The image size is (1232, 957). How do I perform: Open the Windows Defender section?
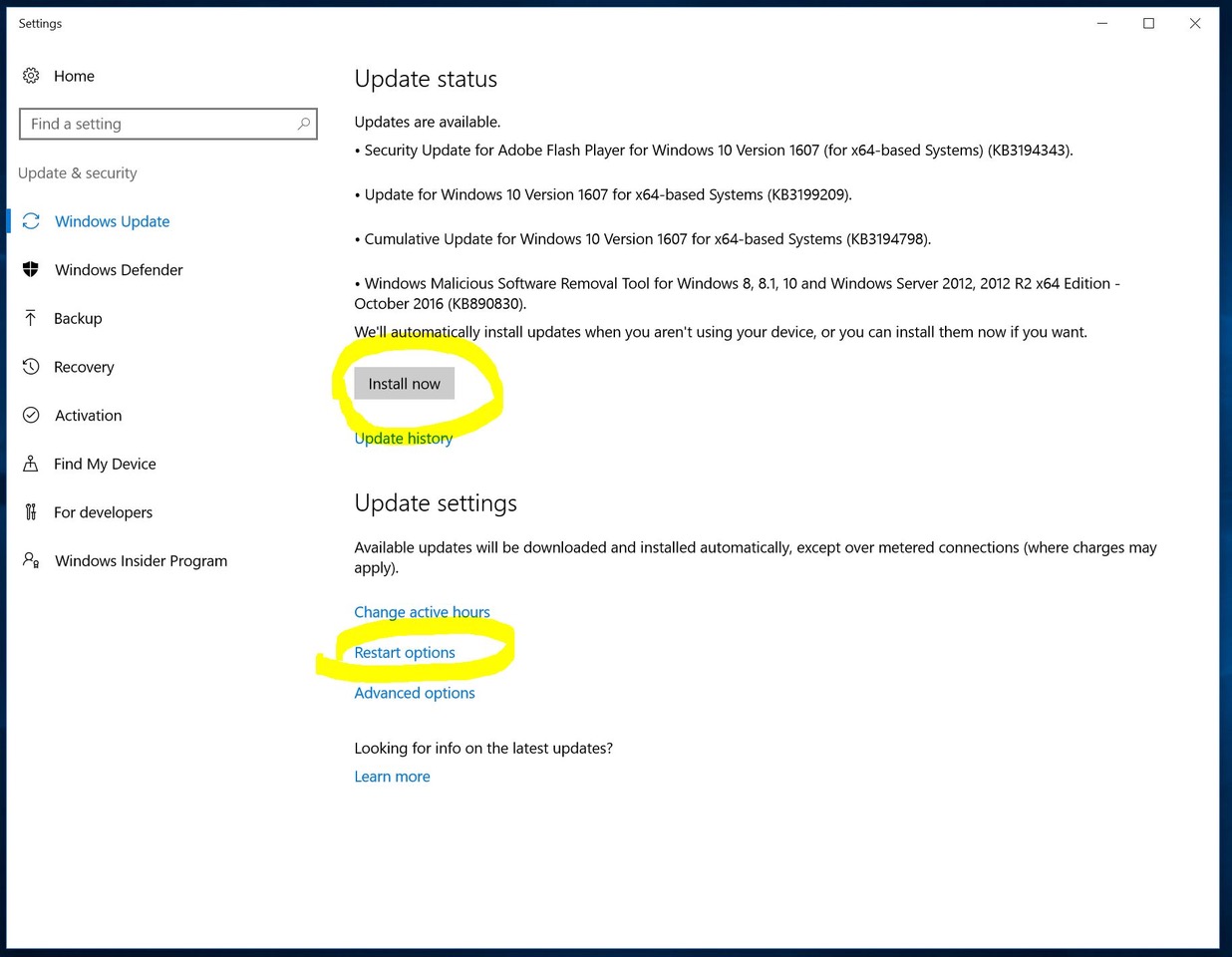pos(119,269)
